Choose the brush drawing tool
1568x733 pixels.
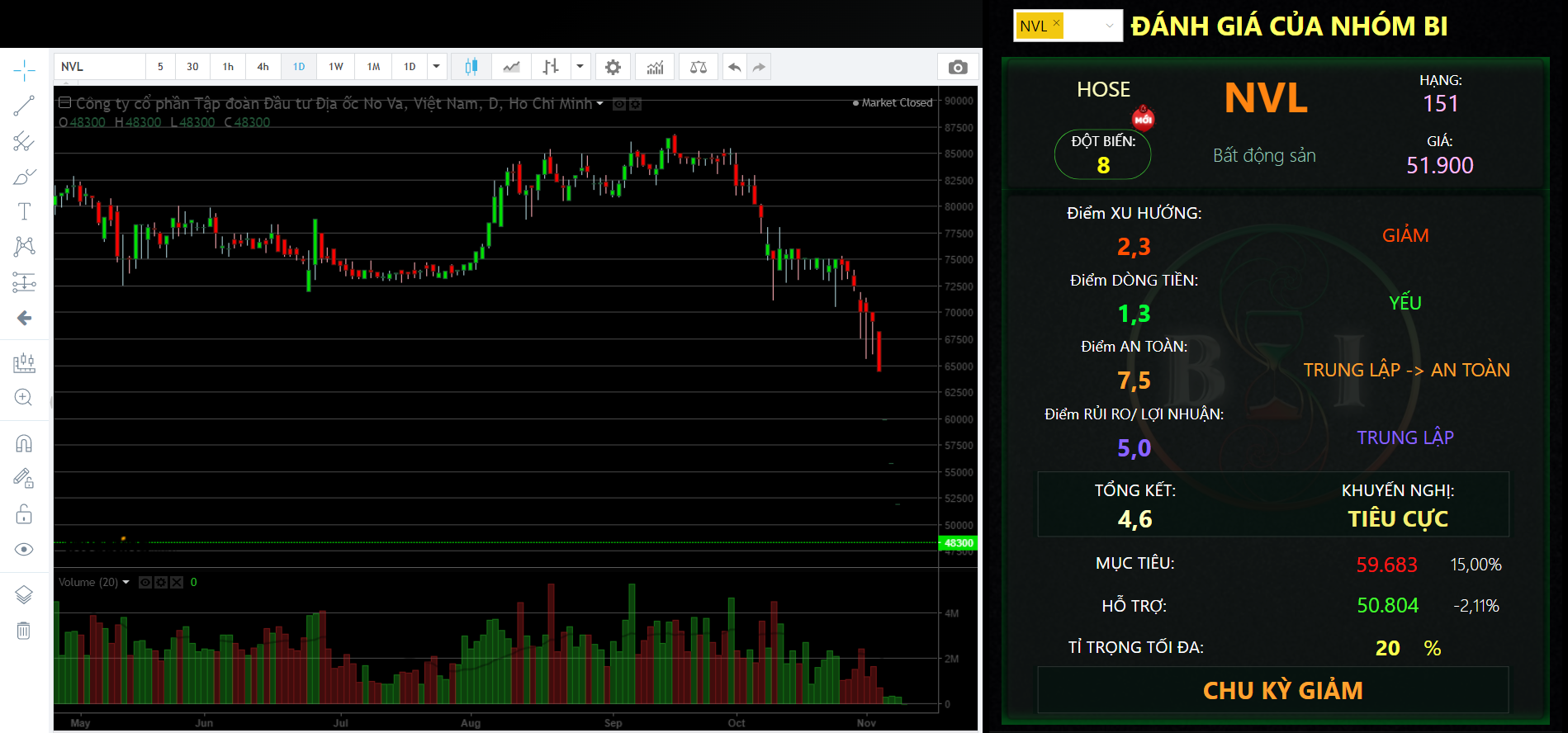24,177
